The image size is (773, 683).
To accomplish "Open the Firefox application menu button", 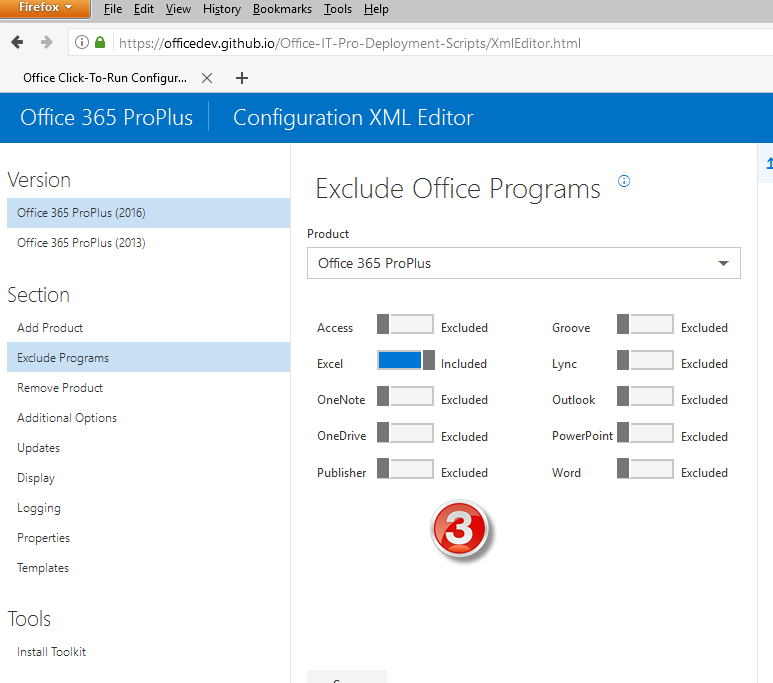I will 45,8.
